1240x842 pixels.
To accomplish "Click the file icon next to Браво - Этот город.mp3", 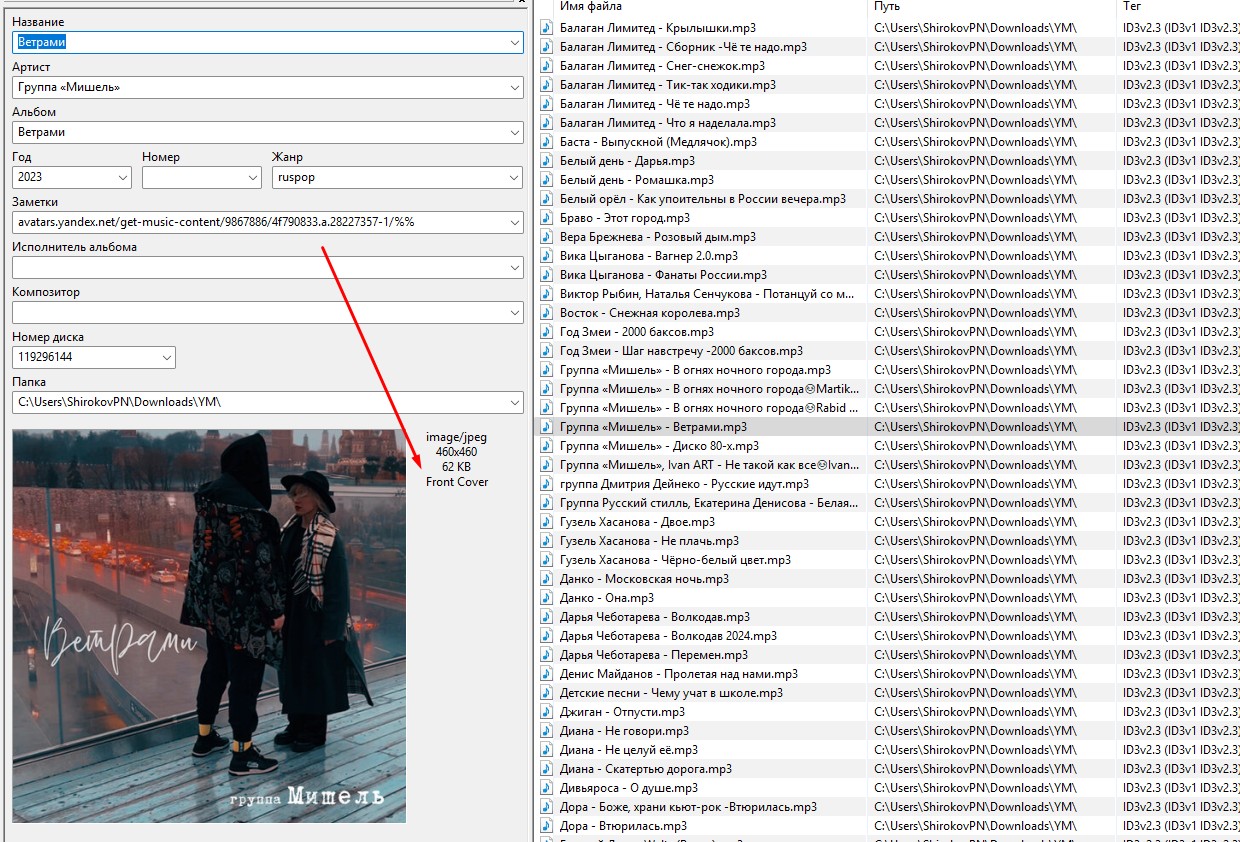I will (546, 218).
